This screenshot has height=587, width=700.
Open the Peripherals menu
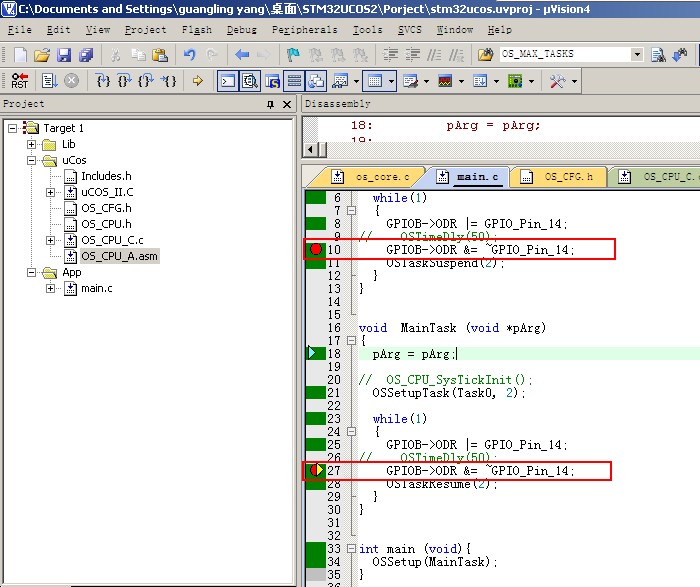tap(304, 30)
